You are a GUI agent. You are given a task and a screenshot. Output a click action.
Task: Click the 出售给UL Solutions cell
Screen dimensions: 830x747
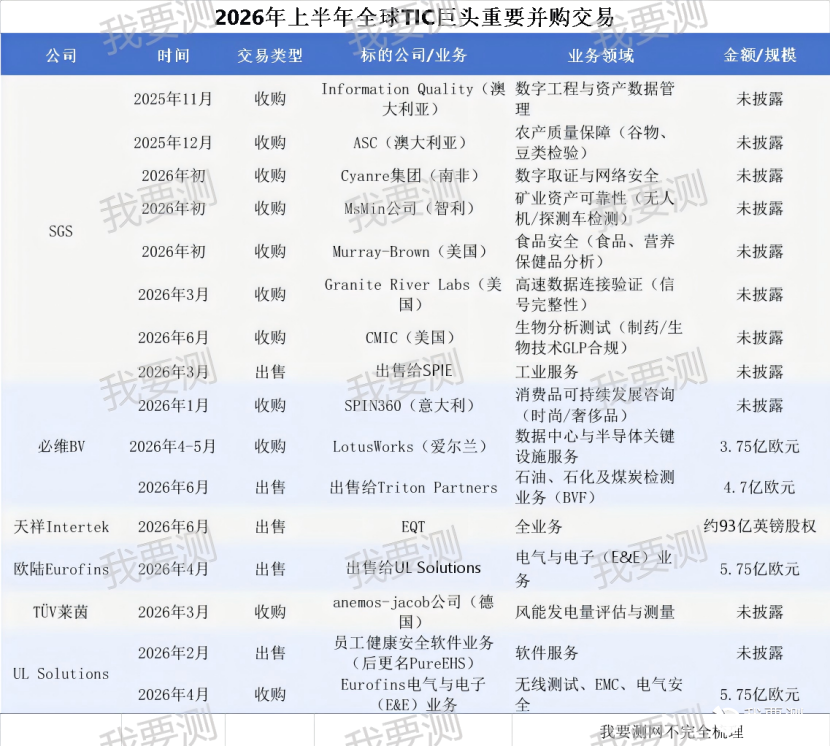click(413, 568)
